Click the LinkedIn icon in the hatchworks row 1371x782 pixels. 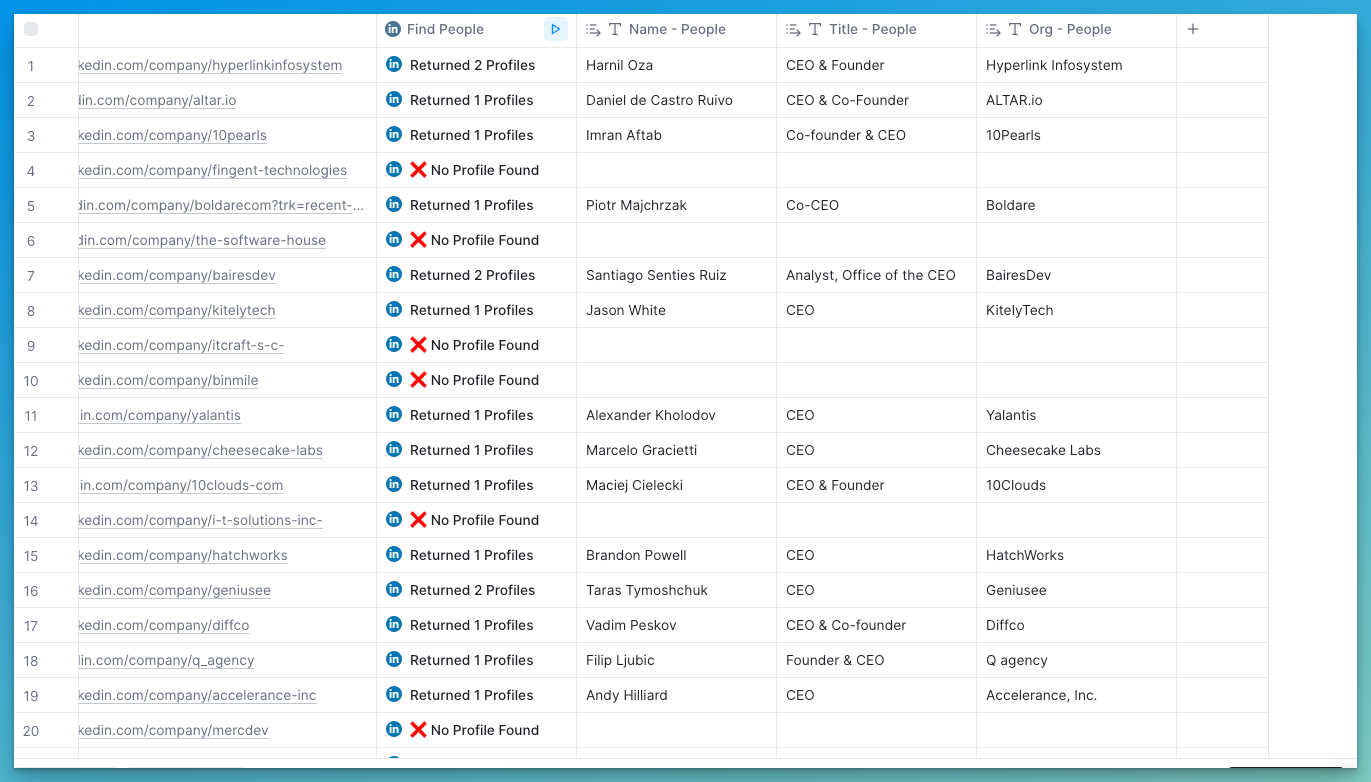tap(394, 555)
